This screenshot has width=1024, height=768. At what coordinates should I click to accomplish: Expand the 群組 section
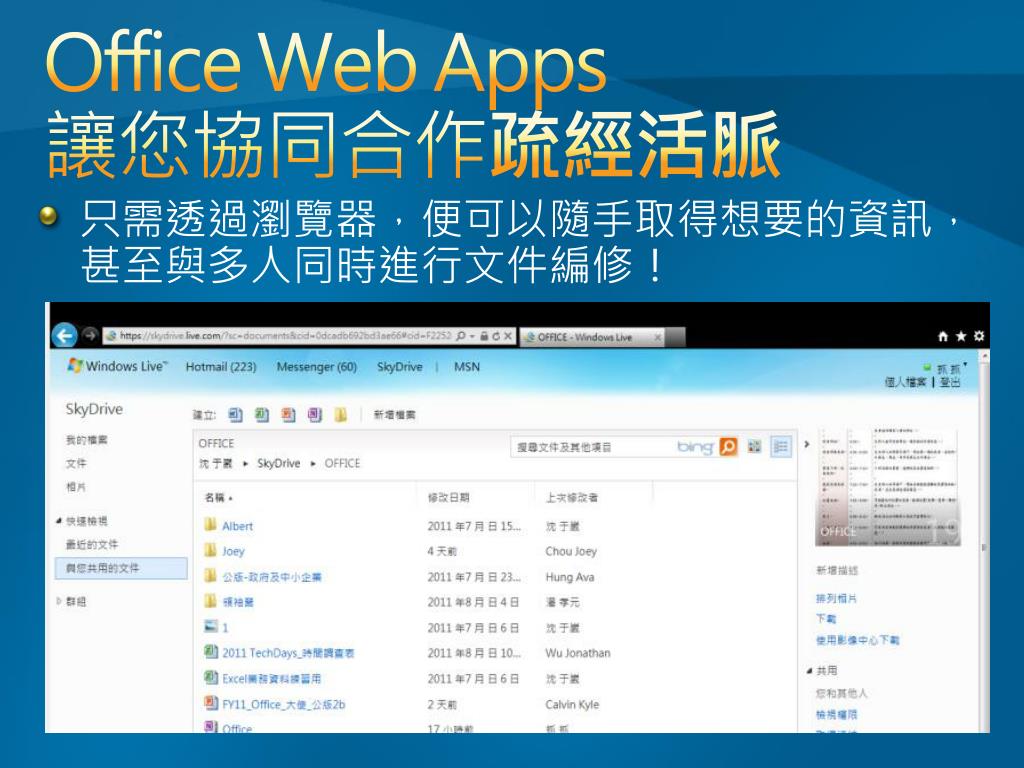[x=59, y=601]
